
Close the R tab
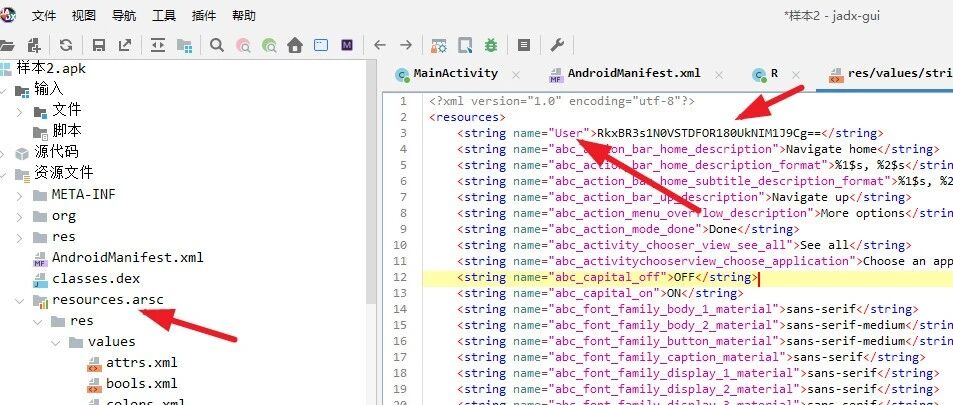click(x=796, y=75)
